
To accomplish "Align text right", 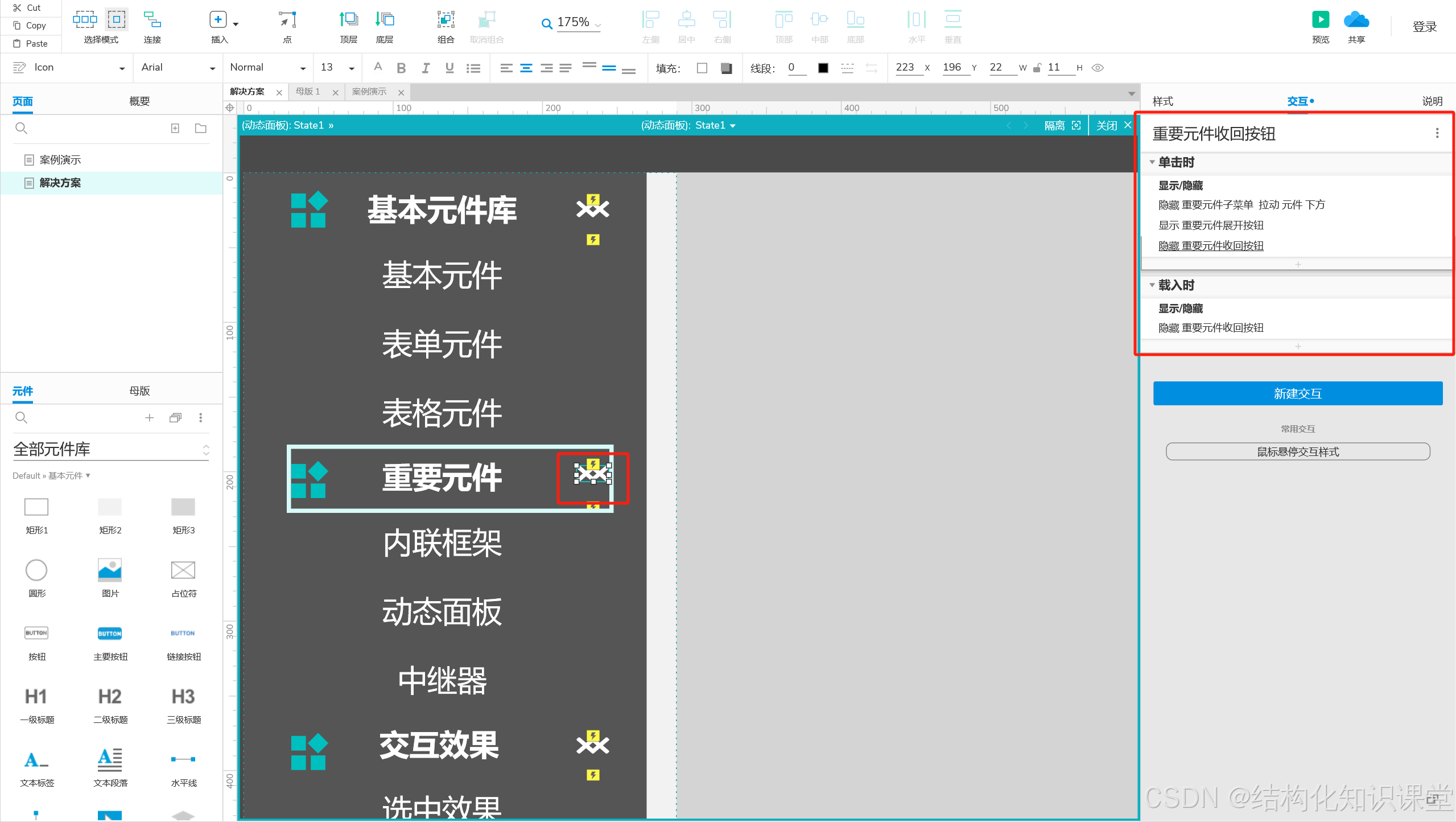I will pos(546,68).
